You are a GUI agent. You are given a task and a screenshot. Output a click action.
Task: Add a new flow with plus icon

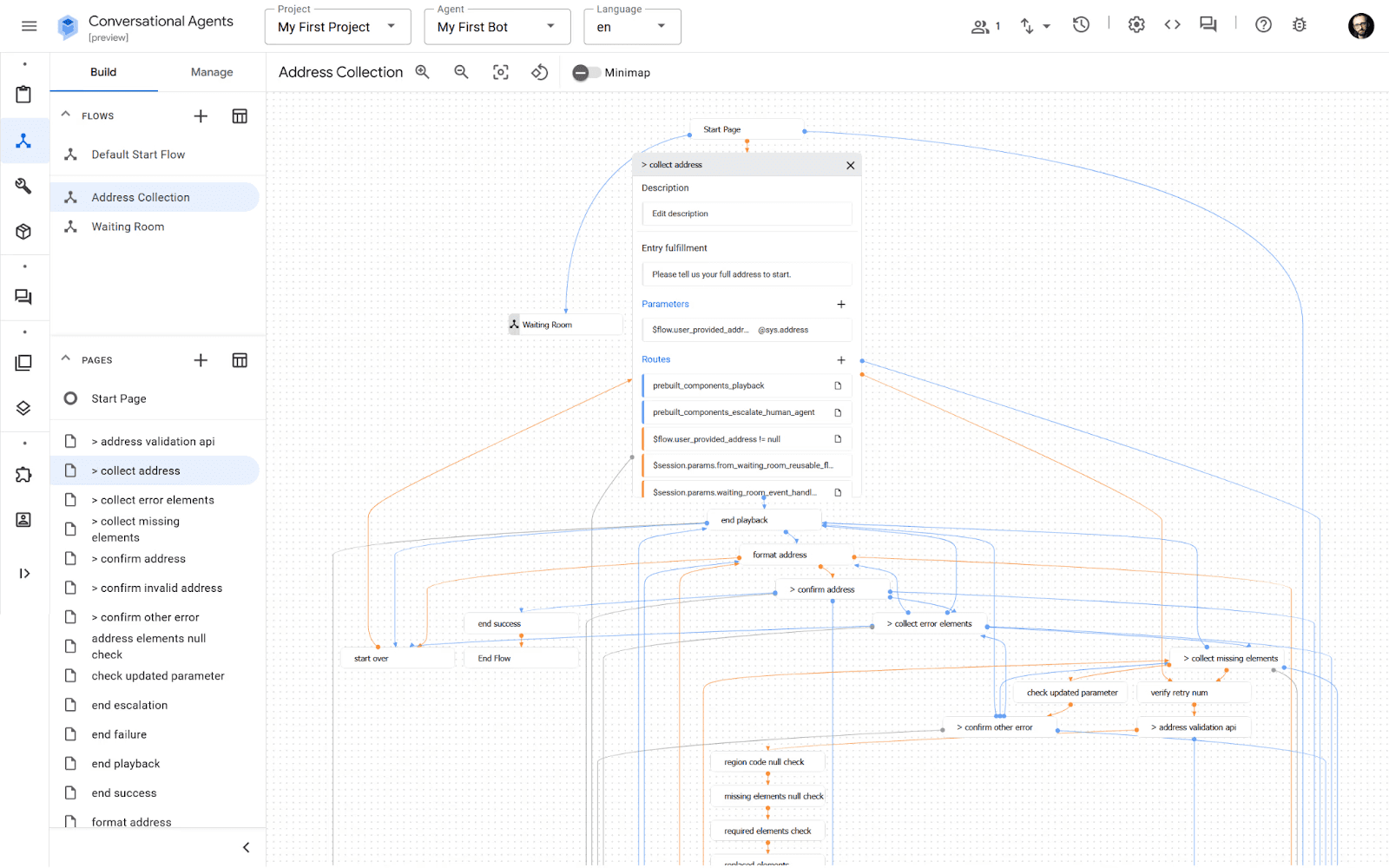tap(201, 116)
